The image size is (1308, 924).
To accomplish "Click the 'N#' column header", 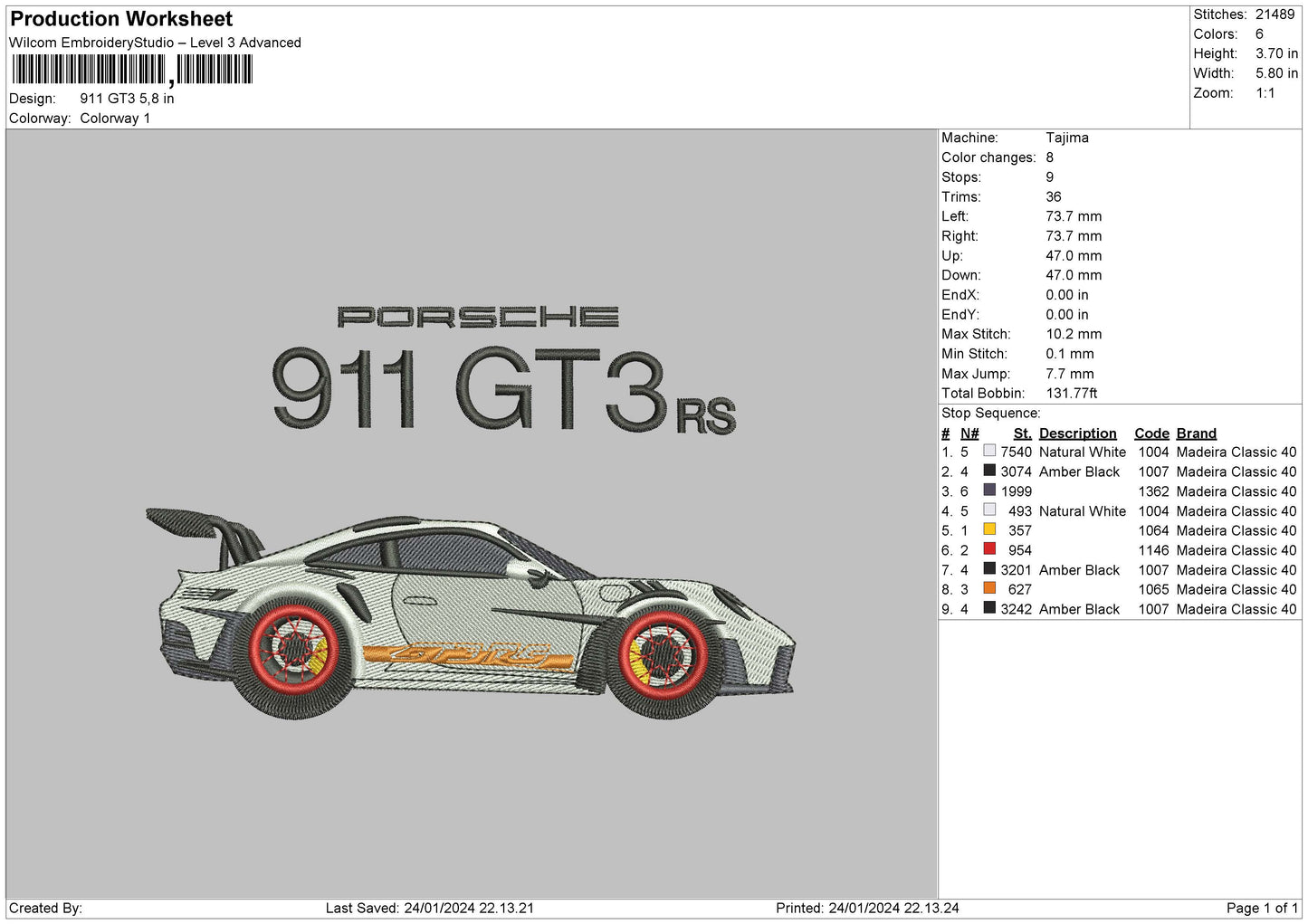I will click(969, 433).
